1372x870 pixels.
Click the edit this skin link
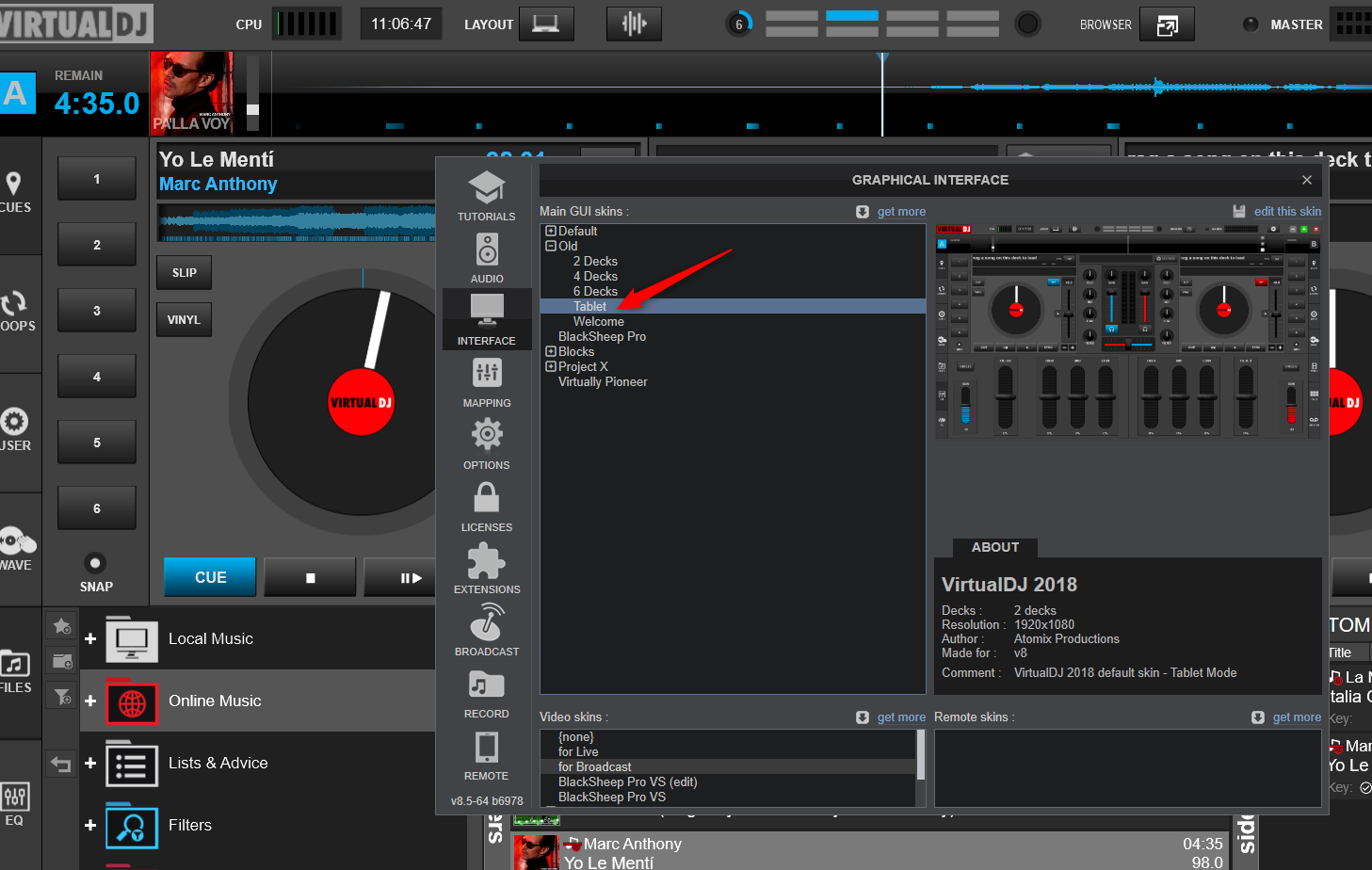coord(1287,212)
